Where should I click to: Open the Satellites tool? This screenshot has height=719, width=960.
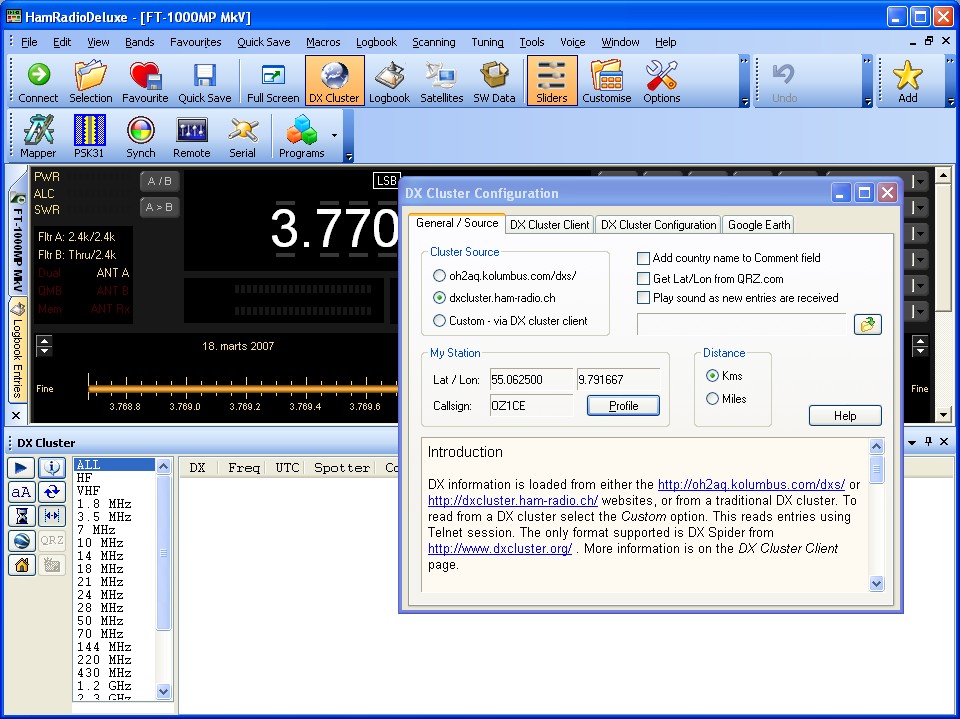coord(441,81)
